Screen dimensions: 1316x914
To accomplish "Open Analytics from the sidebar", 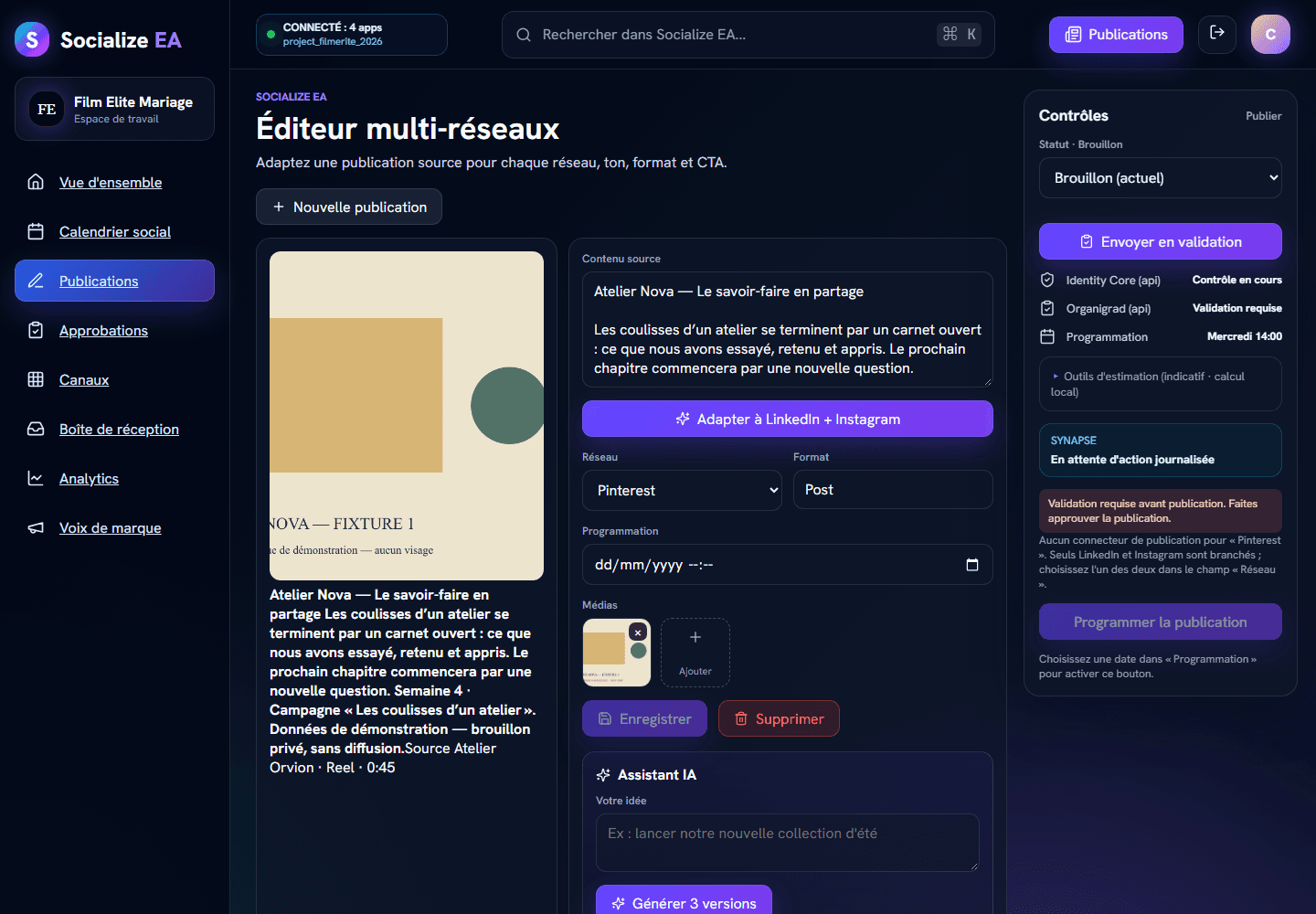I will pyautogui.click(x=114, y=478).
